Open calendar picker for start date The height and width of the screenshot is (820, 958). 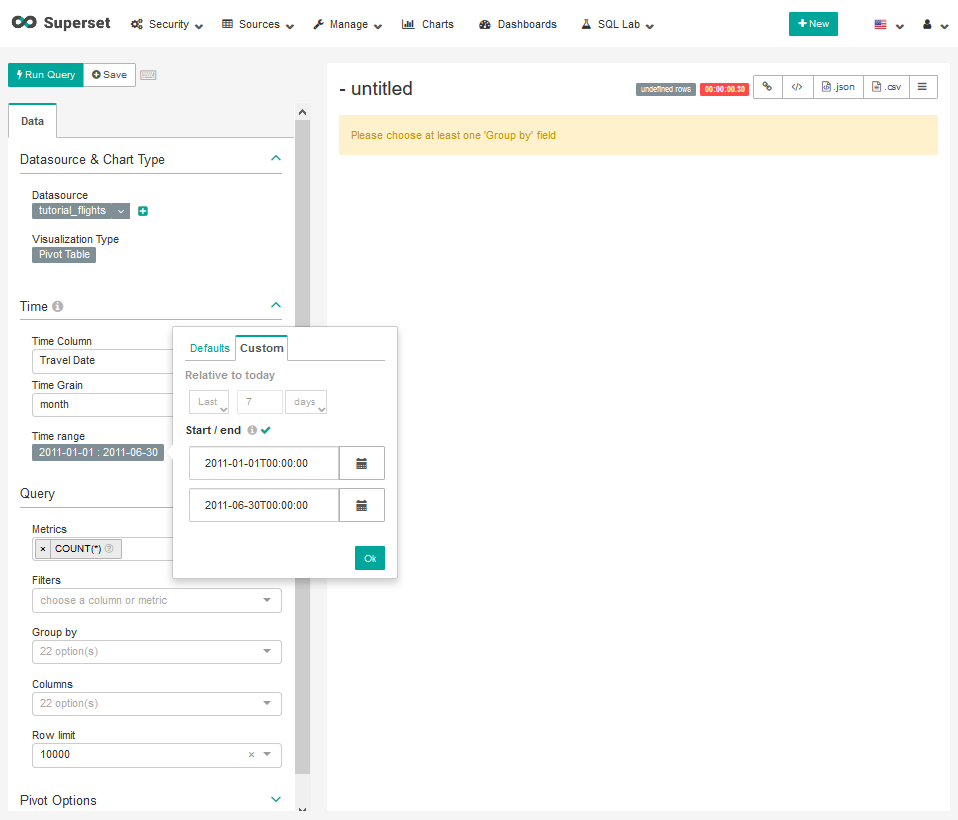(362, 463)
